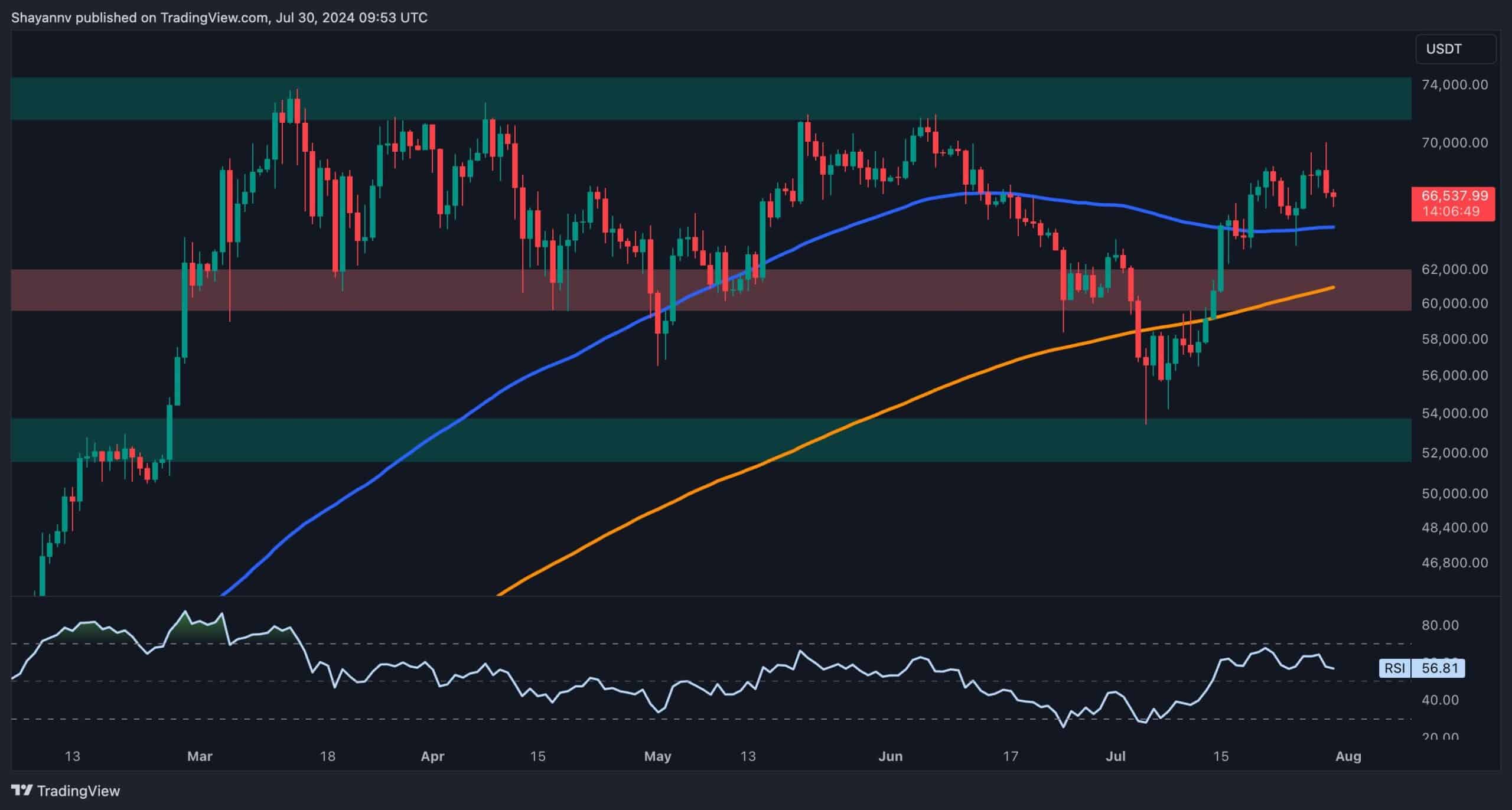Click the 62,000.00 price axis label
This screenshot has width=1512, height=810.
tap(1455, 269)
